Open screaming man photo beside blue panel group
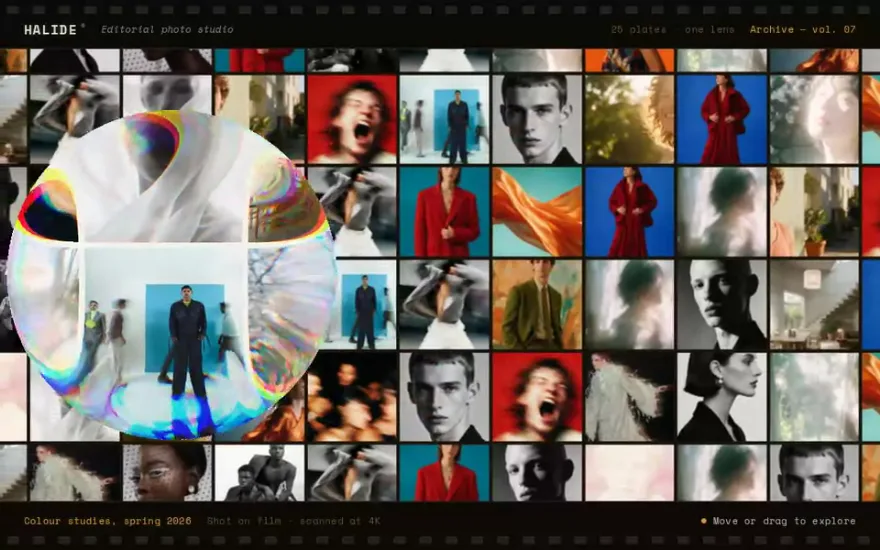880x550 pixels. click(x=352, y=120)
